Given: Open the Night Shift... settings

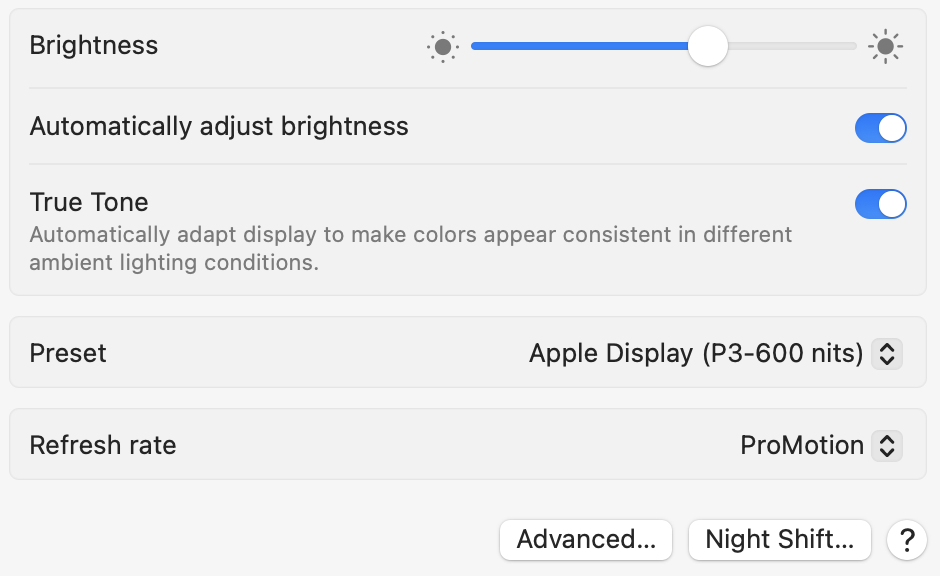Looking at the screenshot, I should coord(780,540).
